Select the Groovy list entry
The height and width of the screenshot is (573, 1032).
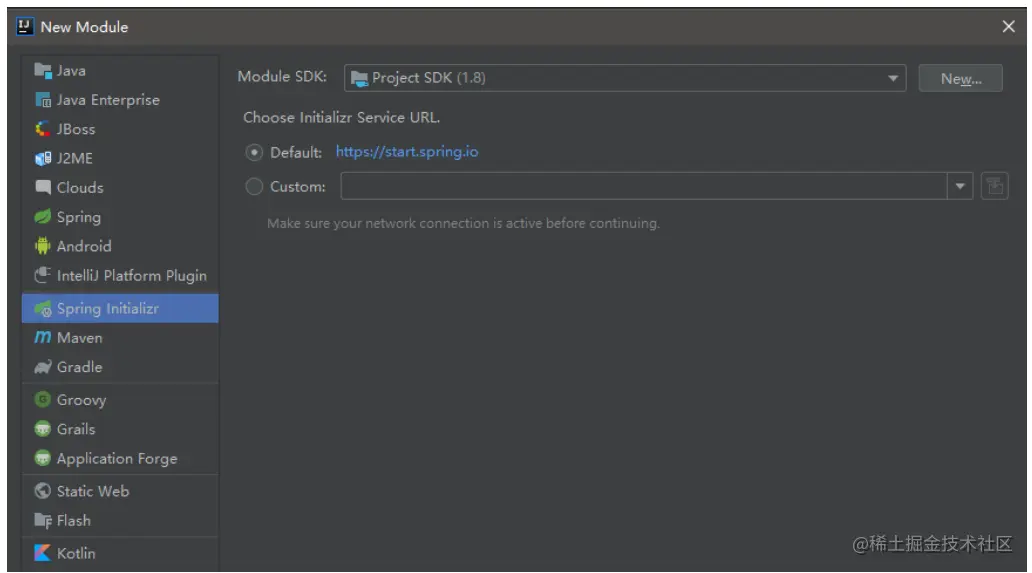120,399
